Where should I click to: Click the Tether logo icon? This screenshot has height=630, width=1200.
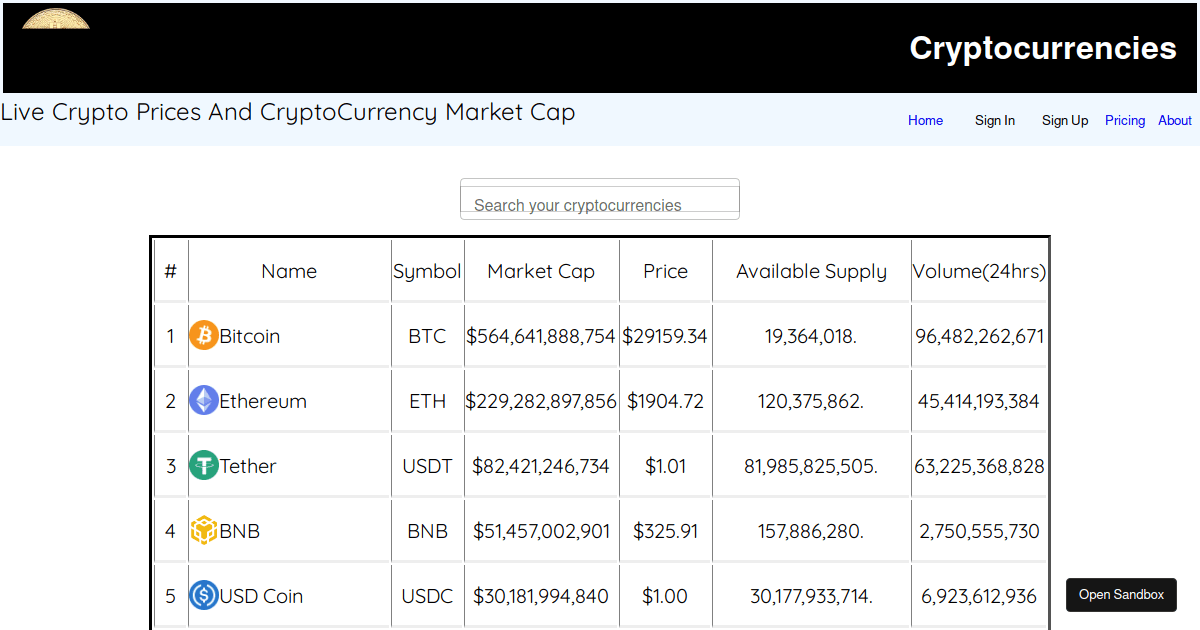tap(204, 465)
